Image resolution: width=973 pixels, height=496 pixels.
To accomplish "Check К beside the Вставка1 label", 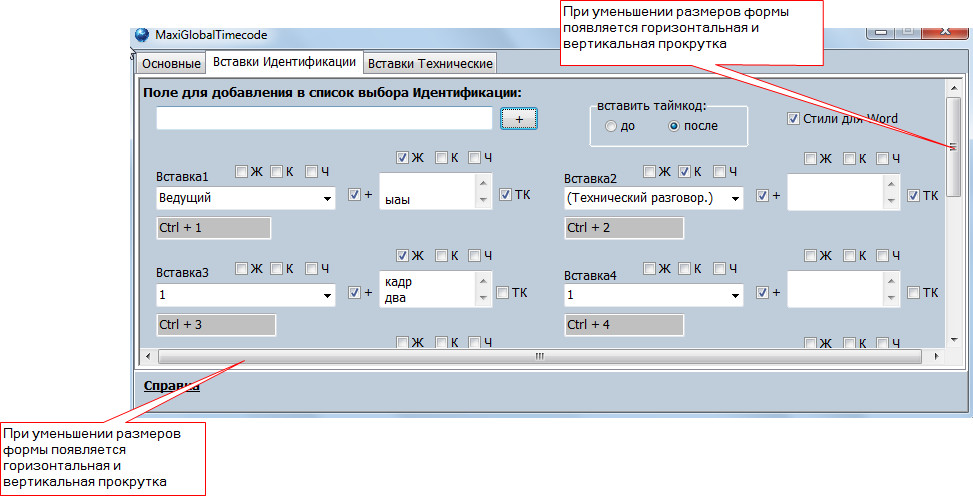I will pyautogui.click(x=276, y=171).
